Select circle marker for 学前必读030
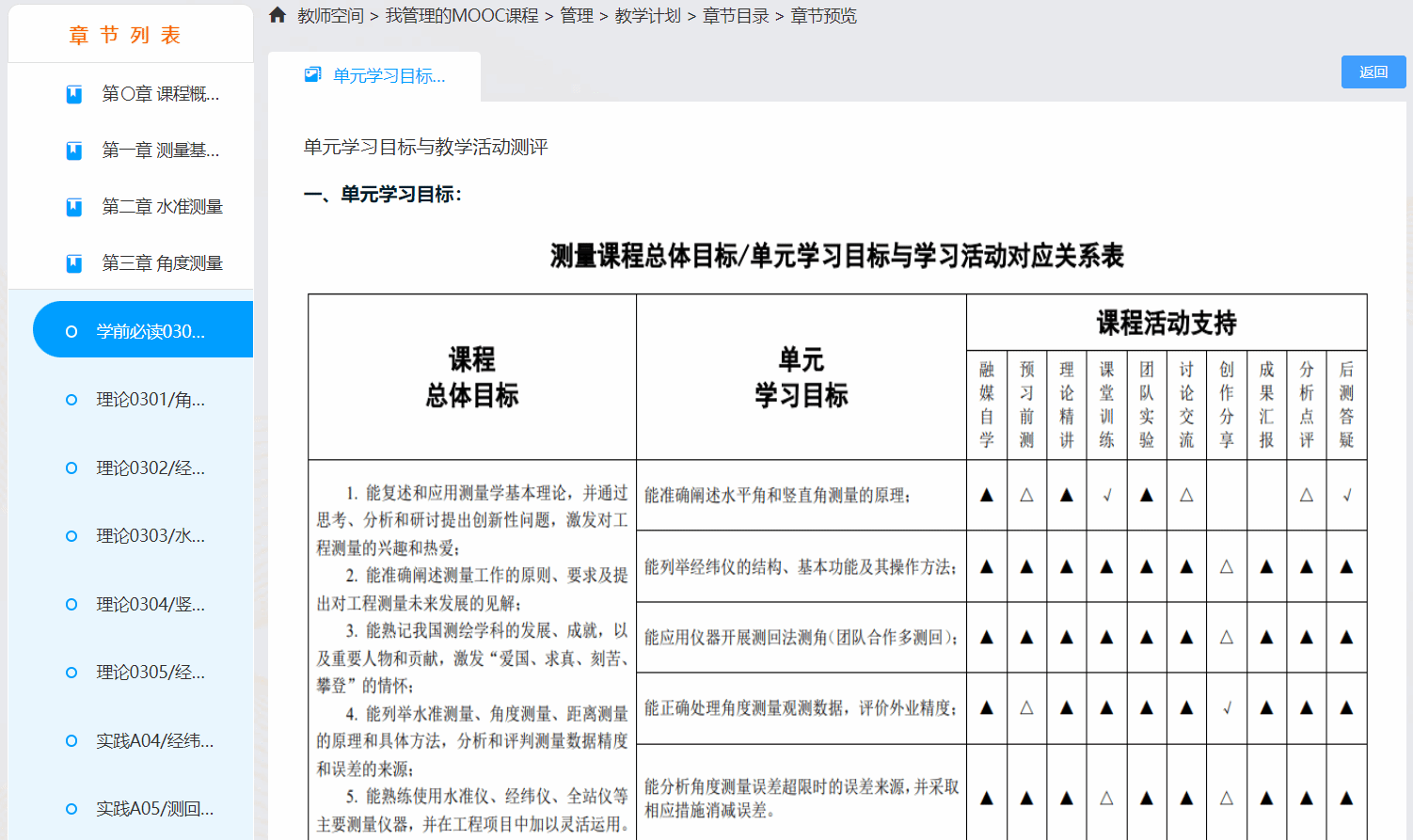Image resolution: width=1413 pixels, height=840 pixels. pyautogui.click(x=71, y=331)
